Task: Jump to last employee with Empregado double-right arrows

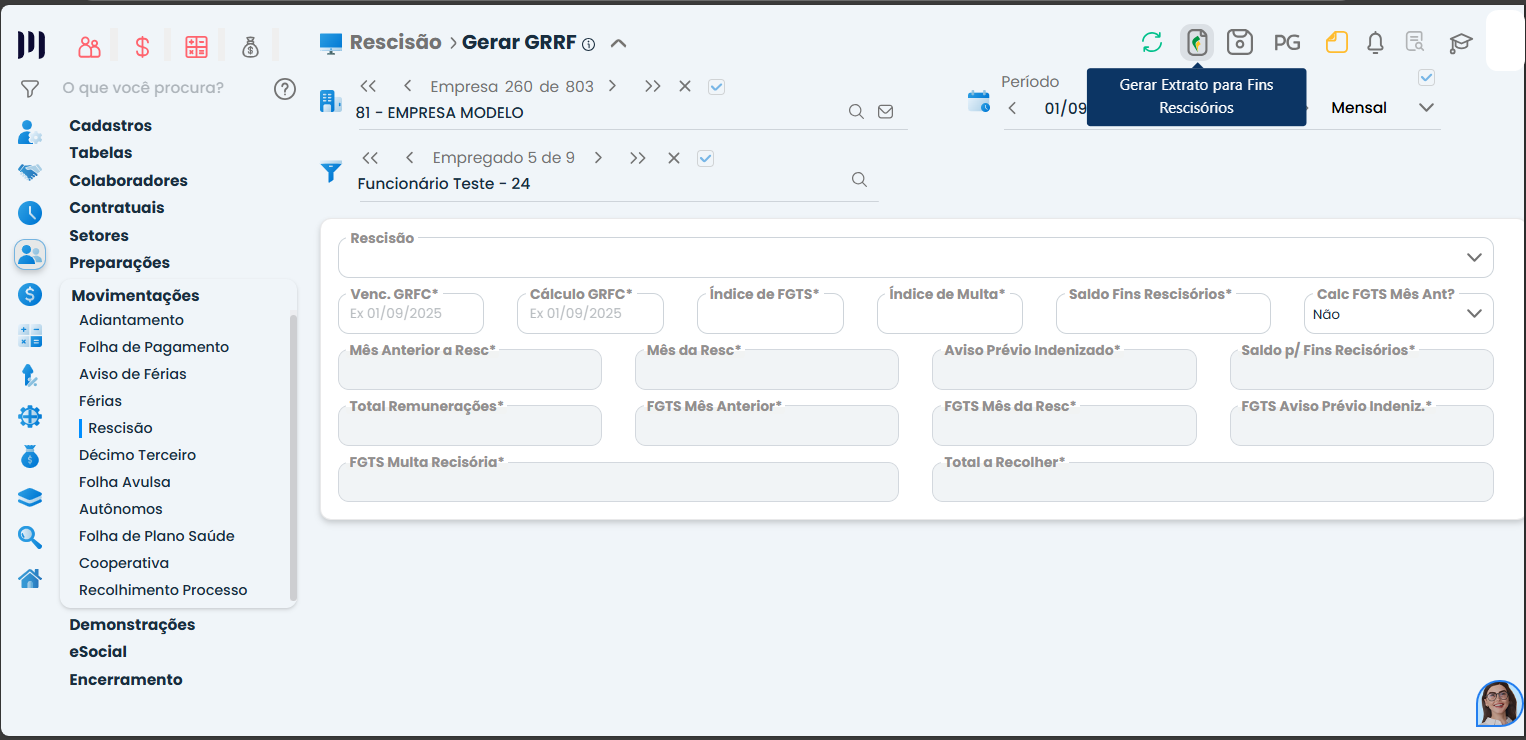Action: (638, 158)
